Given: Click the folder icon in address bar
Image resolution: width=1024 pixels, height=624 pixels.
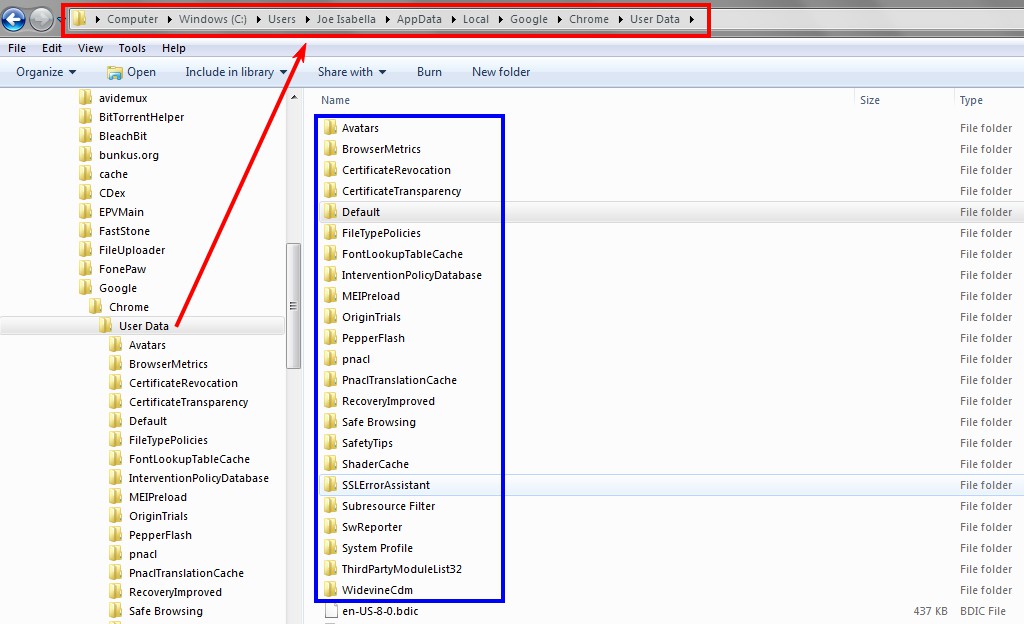Looking at the screenshot, I should click(x=79, y=19).
